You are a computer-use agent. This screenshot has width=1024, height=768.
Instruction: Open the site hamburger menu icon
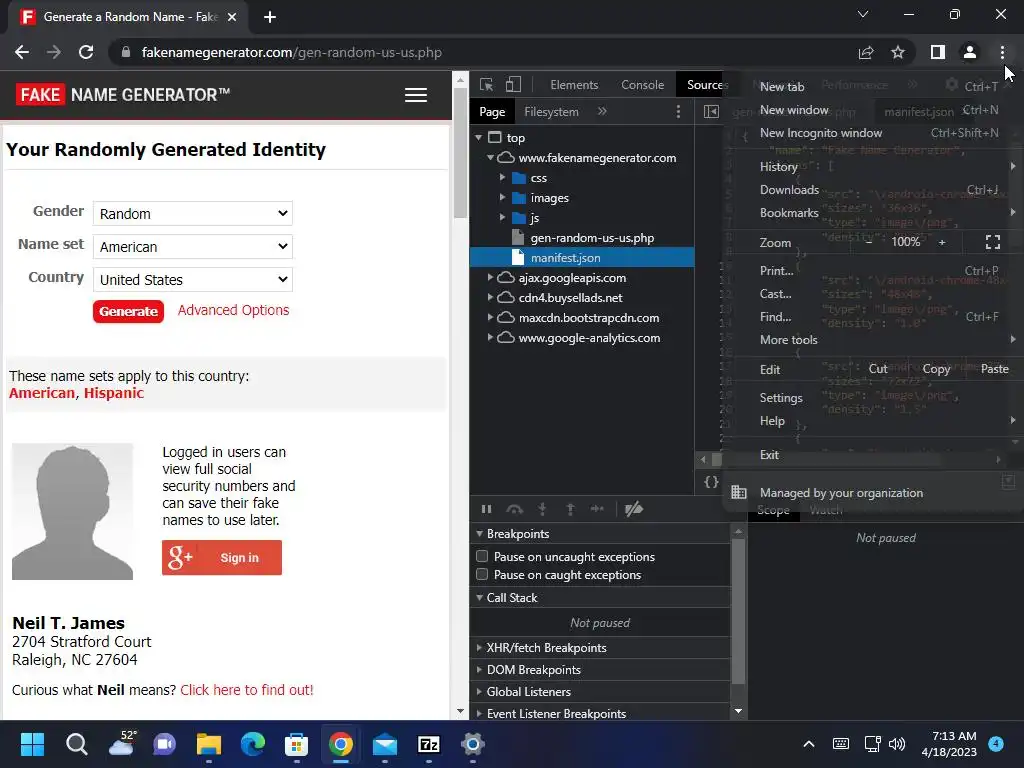416,95
